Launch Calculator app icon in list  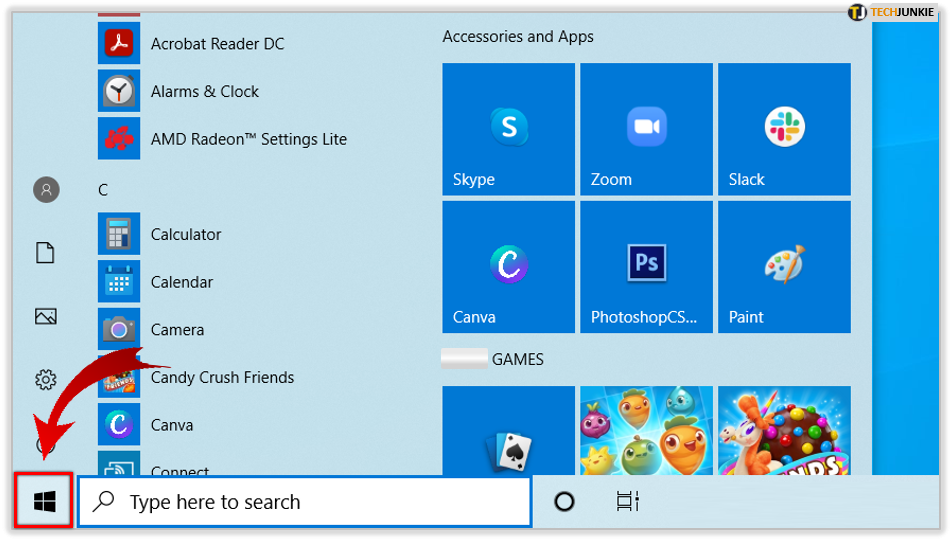[119, 234]
